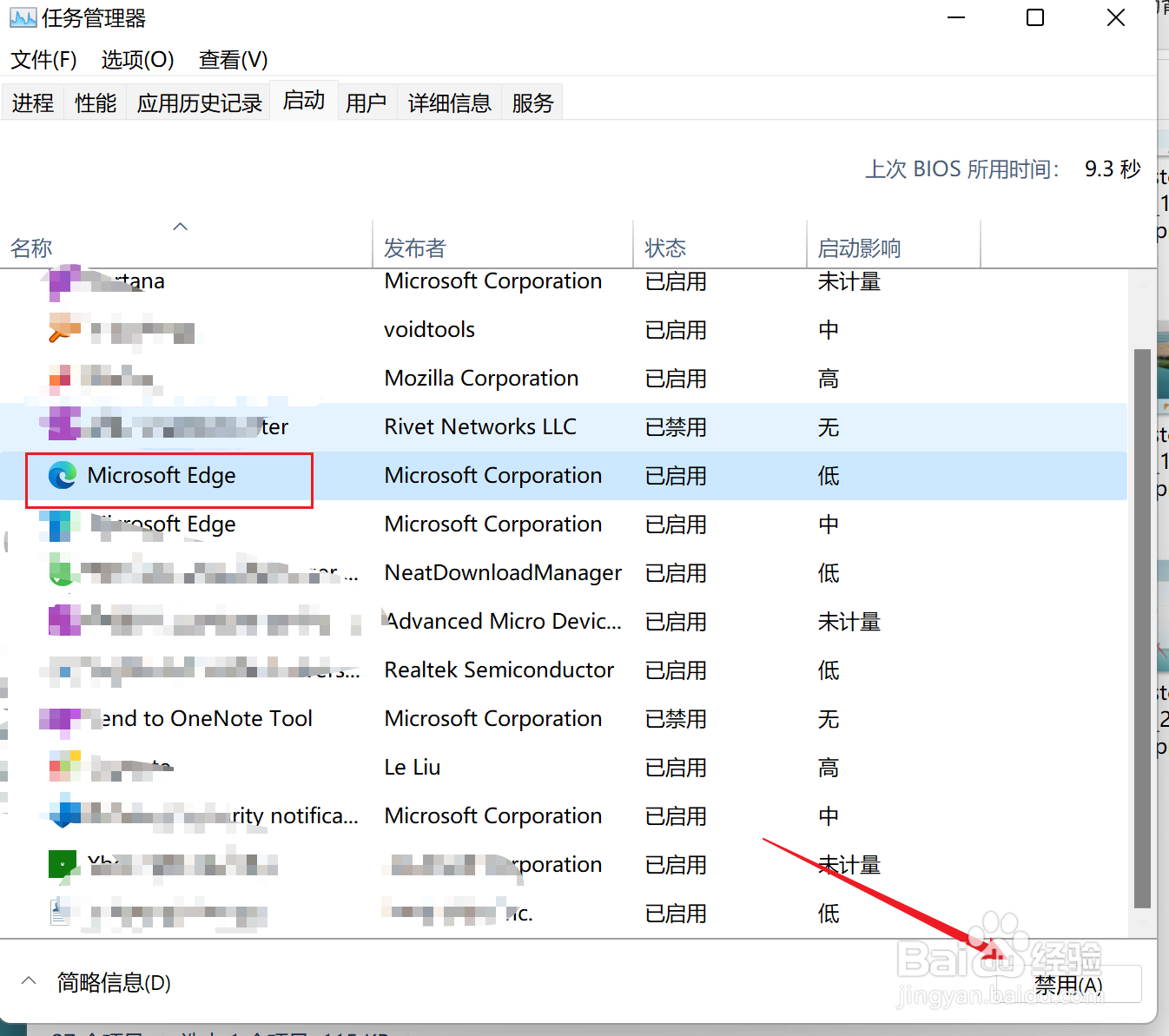Click the document icon in the last row

[x=59, y=912]
